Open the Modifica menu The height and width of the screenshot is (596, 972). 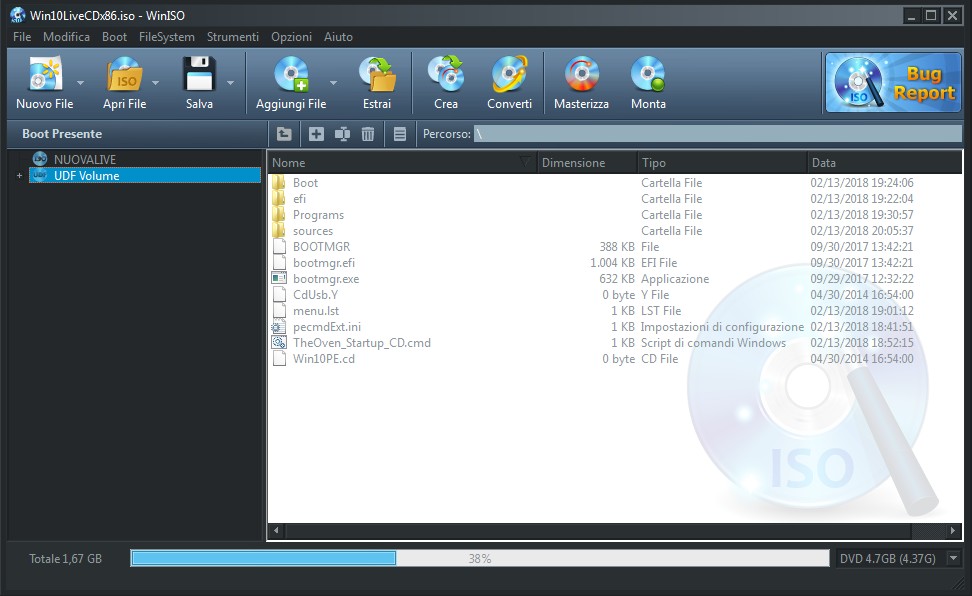66,37
